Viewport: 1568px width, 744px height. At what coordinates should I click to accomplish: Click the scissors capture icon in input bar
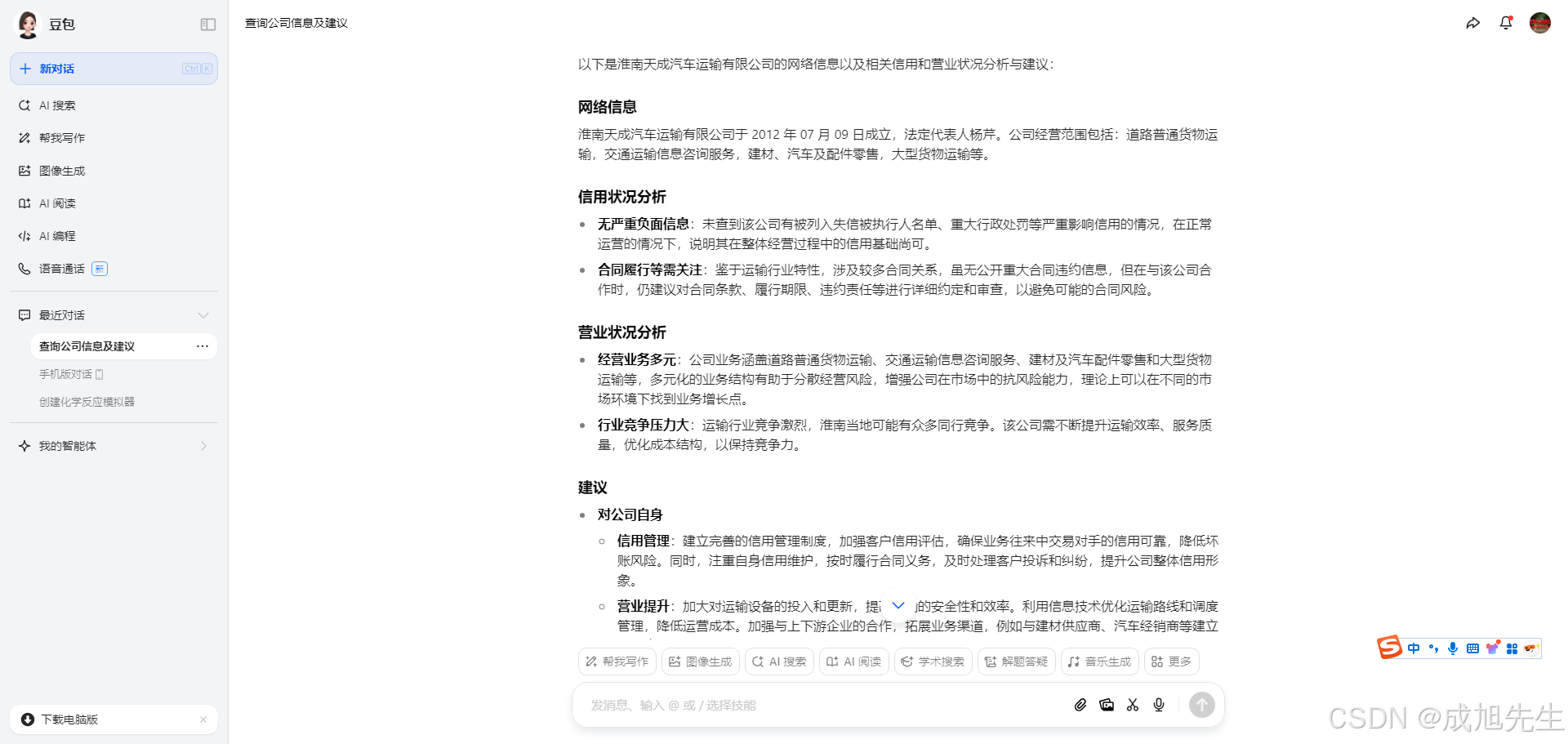pos(1133,705)
